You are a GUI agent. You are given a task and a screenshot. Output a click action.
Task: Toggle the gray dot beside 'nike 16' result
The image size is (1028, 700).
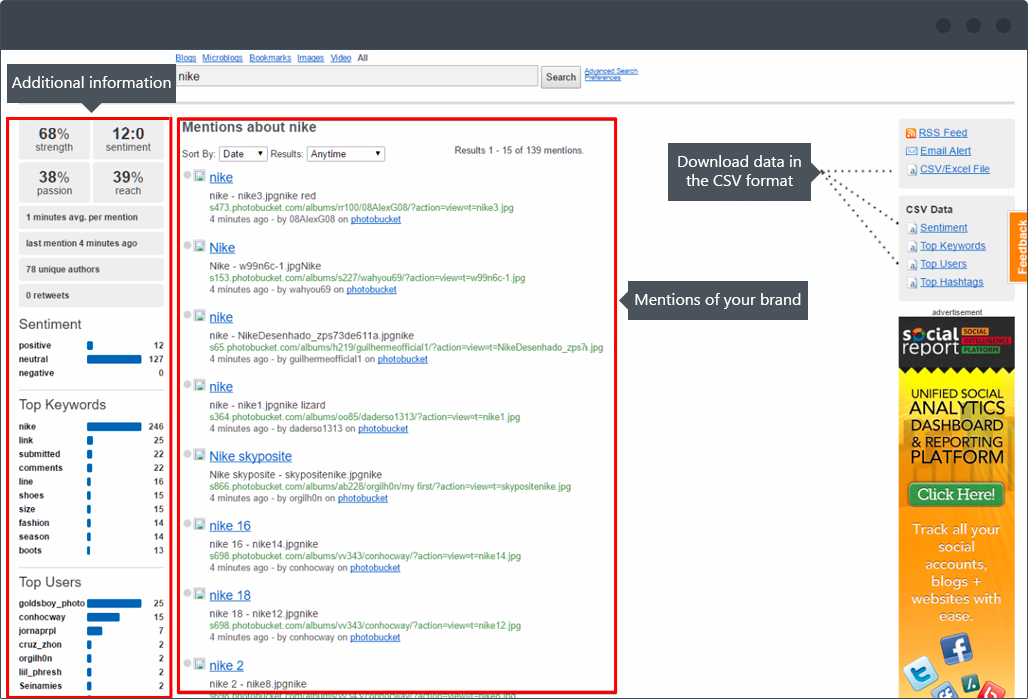[x=188, y=524]
